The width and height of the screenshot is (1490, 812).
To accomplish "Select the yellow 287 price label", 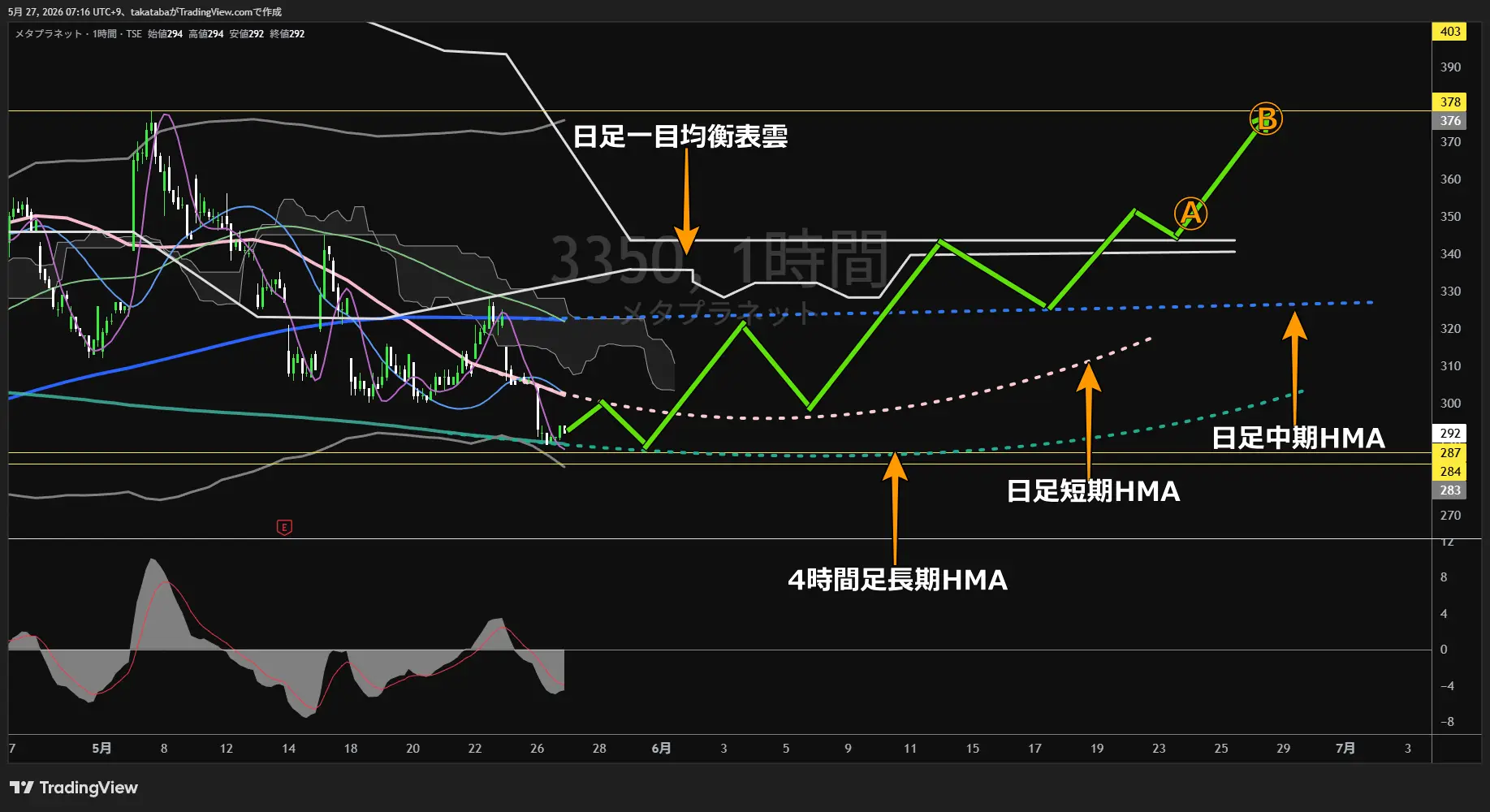I will pos(1450,453).
